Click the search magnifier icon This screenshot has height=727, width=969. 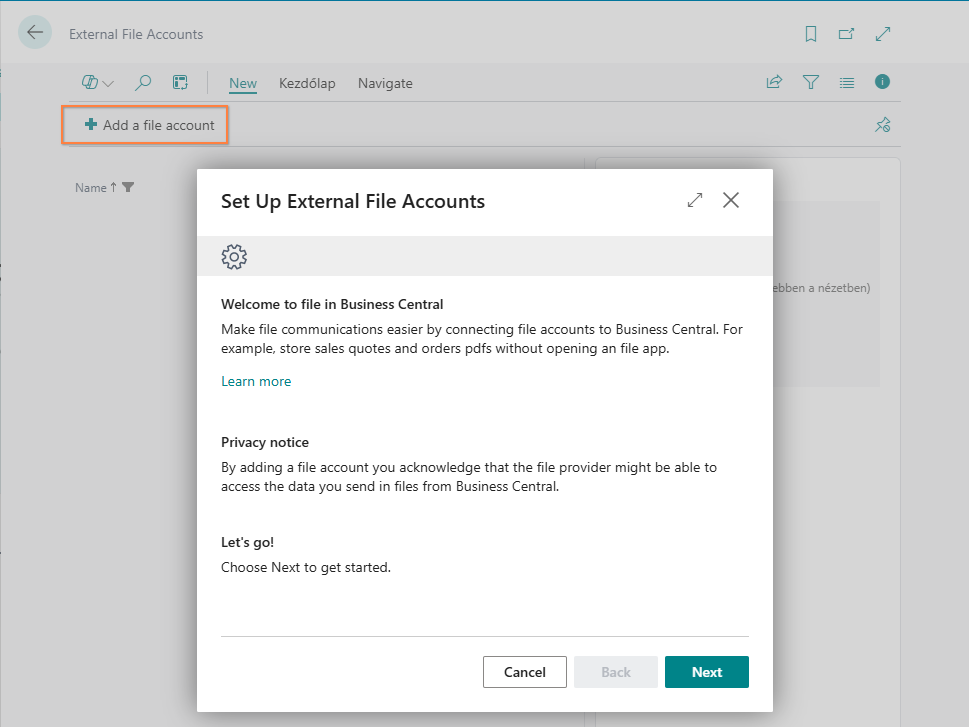143,83
